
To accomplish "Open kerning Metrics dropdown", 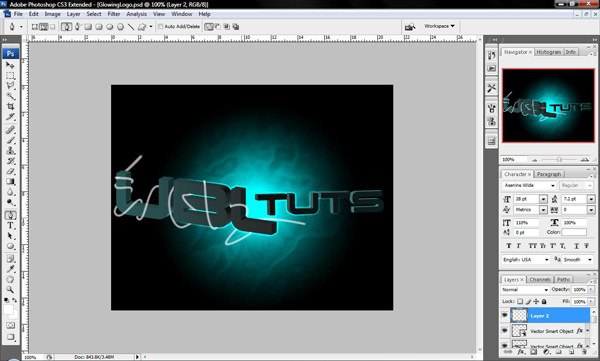I will (x=543, y=210).
